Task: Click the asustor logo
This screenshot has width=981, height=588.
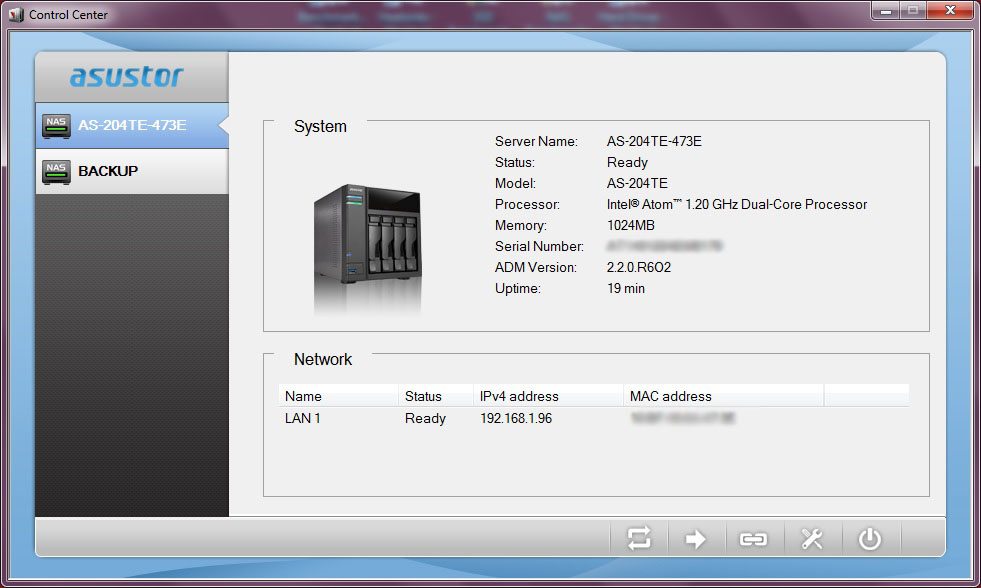Action: (126, 76)
